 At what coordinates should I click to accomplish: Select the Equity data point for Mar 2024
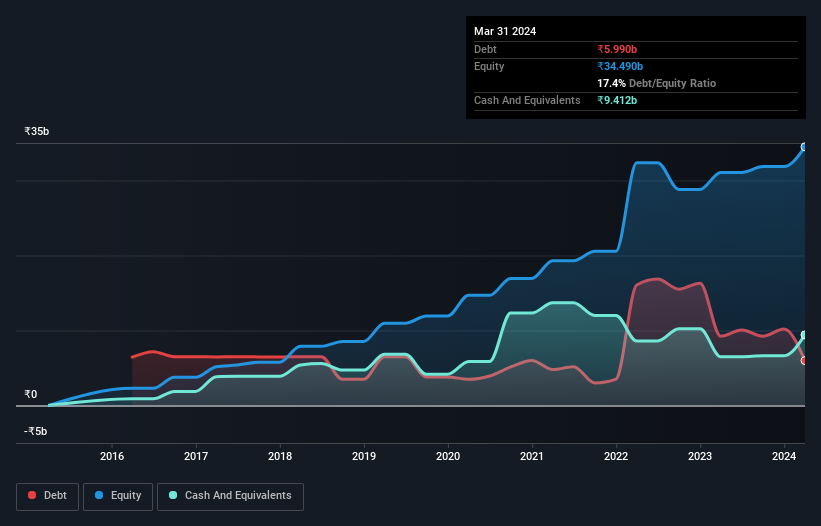tap(804, 147)
